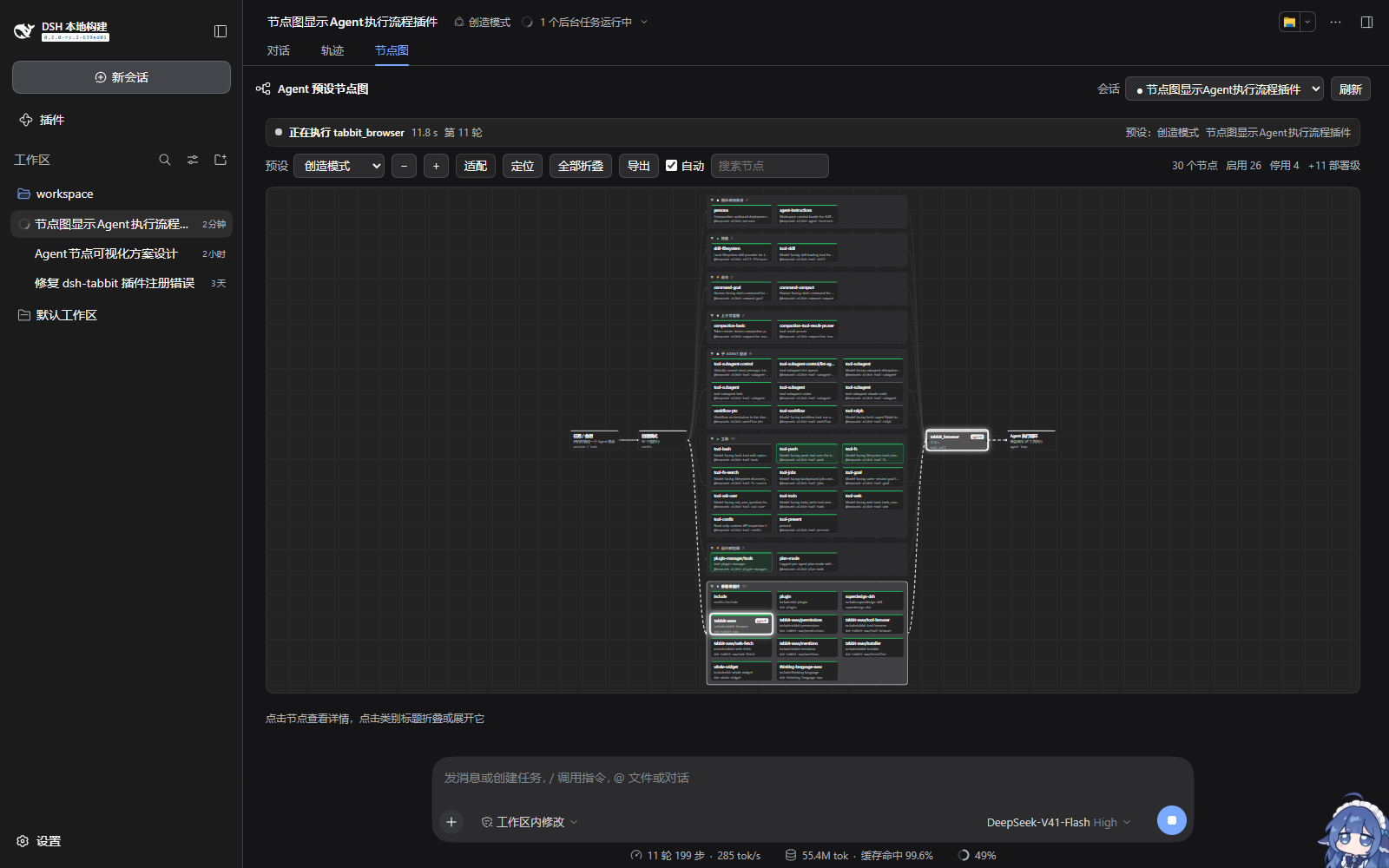Add a new workspace folder
This screenshot has width=1389, height=868.
pyautogui.click(x=221, y=160)
